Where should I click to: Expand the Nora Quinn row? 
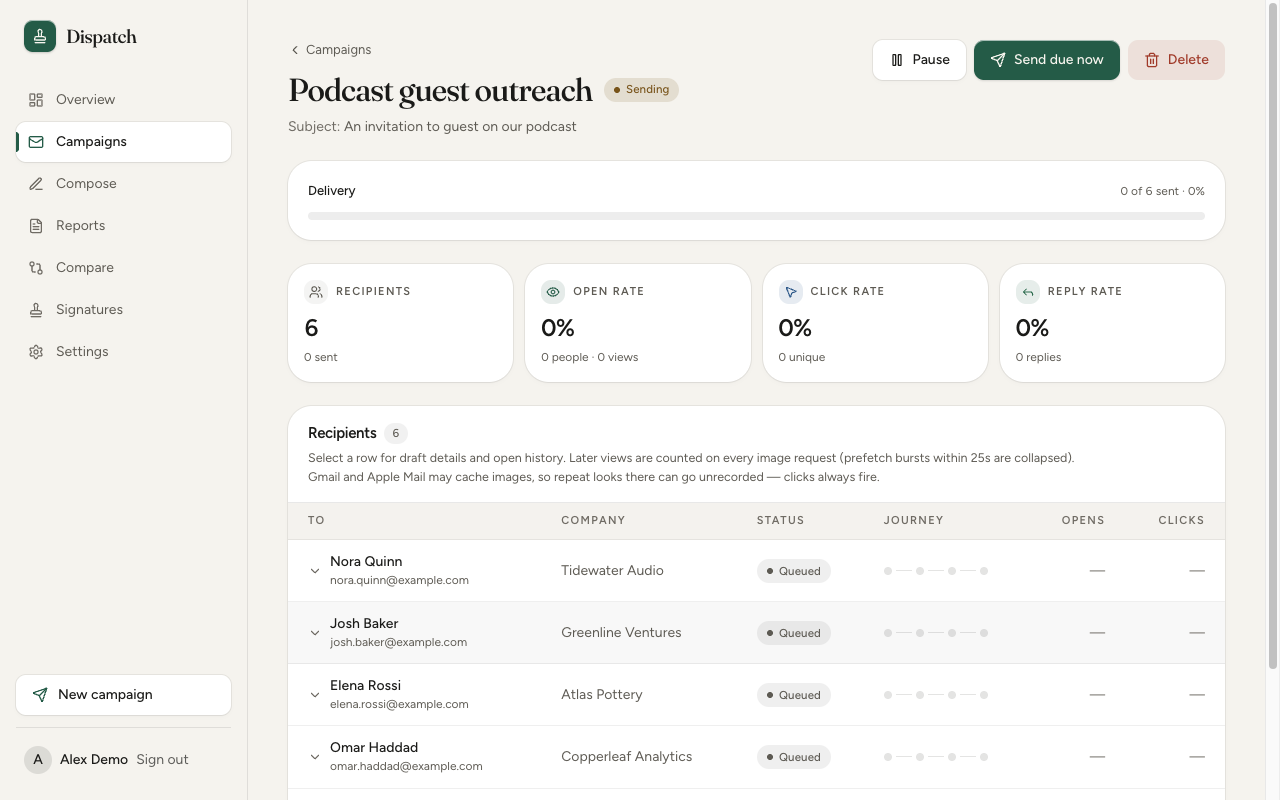point(315,571)
